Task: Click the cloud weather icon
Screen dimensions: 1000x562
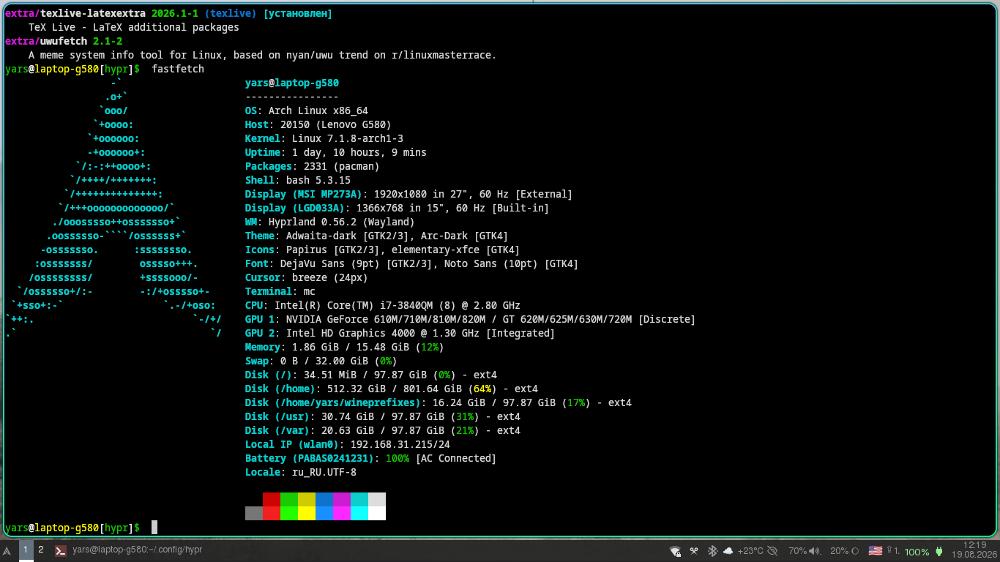Action: (x=728, y=551)
